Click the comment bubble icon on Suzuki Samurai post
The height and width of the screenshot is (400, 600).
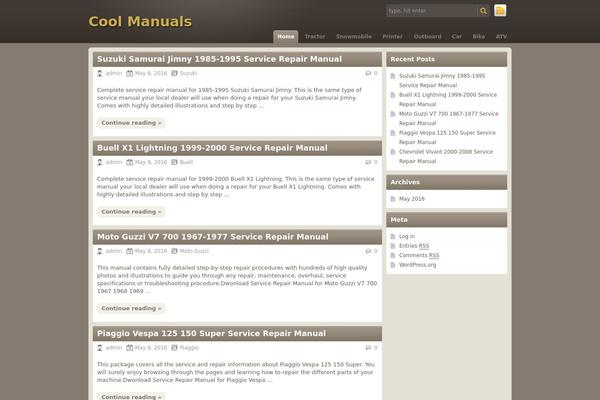(368, 73)
